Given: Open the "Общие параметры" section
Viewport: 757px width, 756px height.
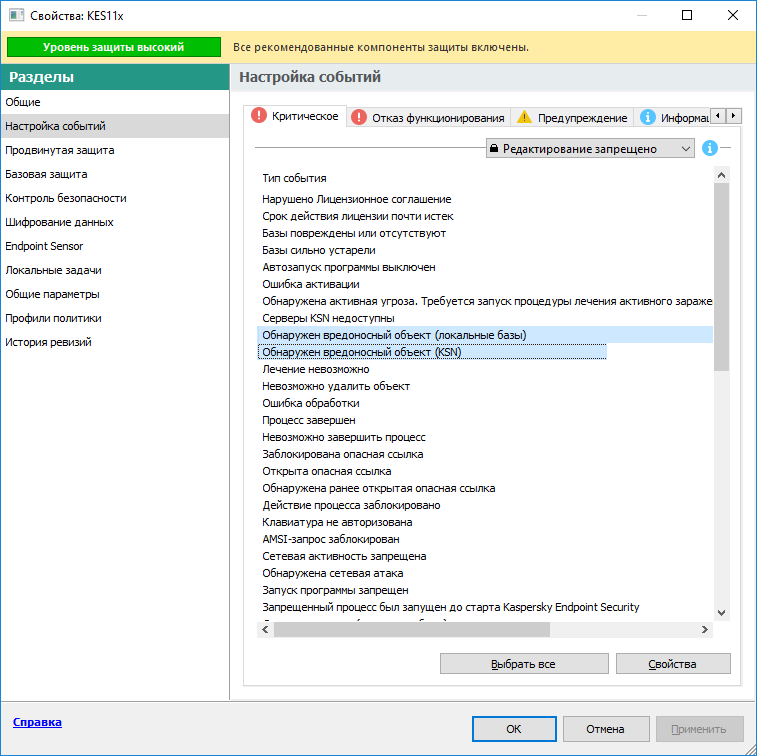Looking at the screenshot, I should (115, 294).
